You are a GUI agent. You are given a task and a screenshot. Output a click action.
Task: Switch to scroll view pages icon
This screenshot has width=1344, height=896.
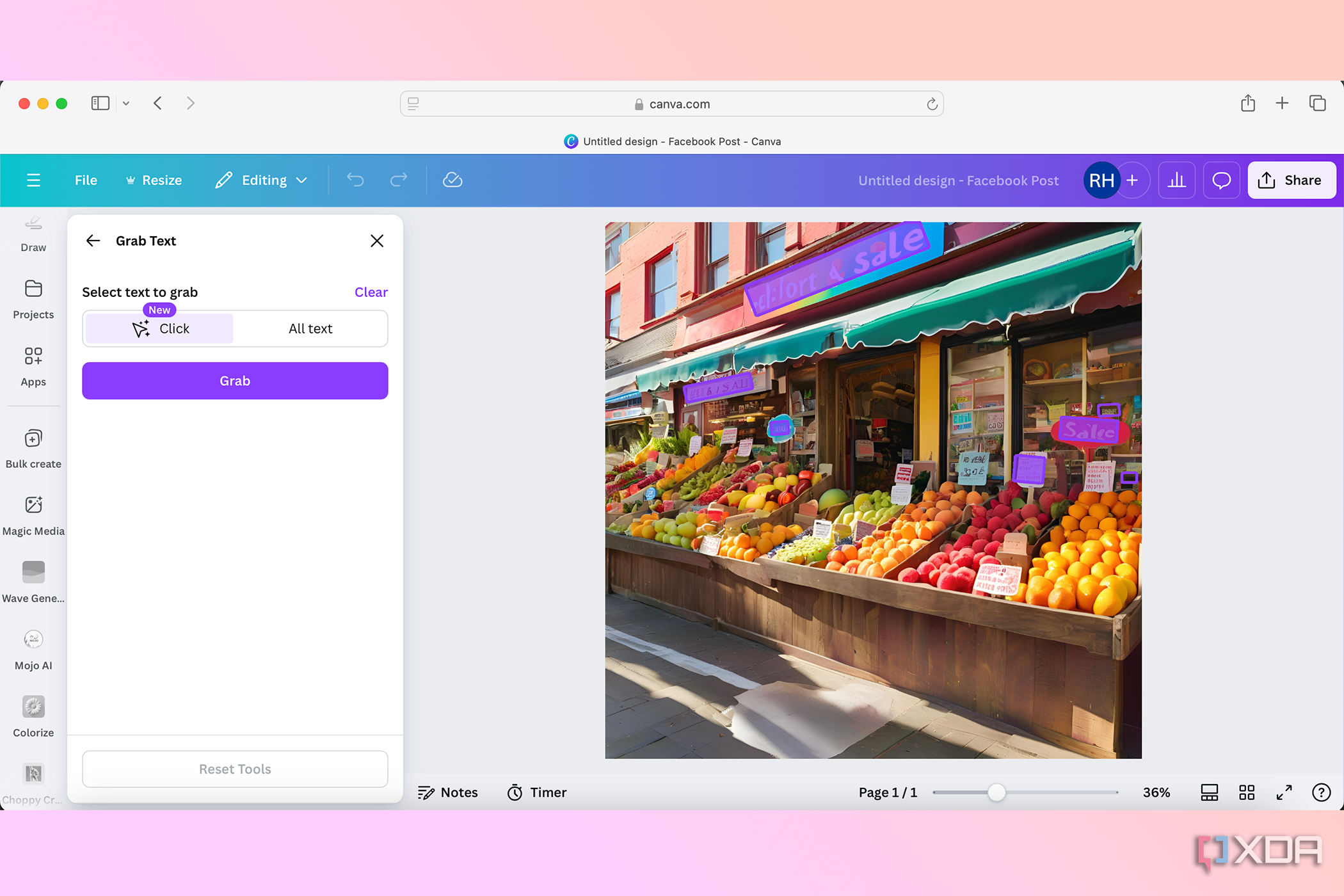(1210, 792)
